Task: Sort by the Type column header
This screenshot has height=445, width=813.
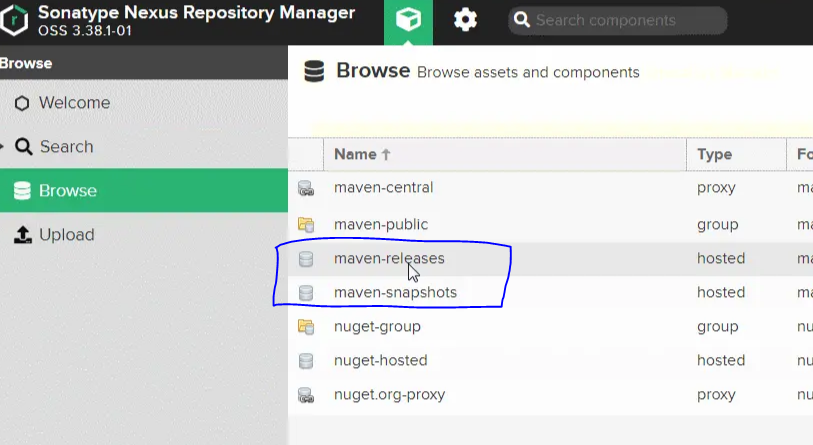Action: coord(736,154)
